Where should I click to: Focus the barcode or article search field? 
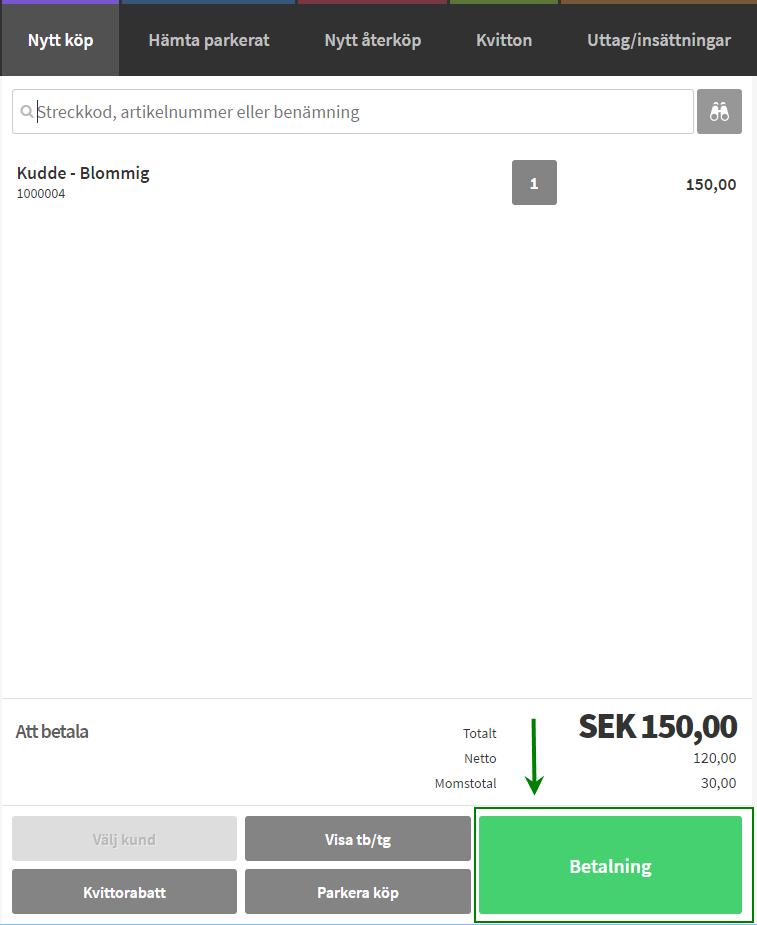click(x=360, y=112)
